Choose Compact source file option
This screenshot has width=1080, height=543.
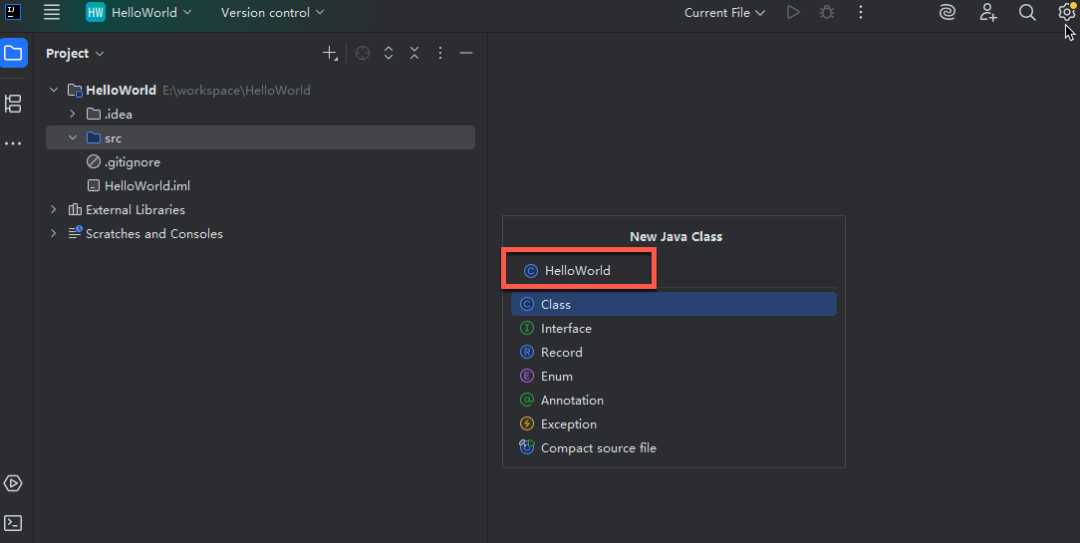674,448
